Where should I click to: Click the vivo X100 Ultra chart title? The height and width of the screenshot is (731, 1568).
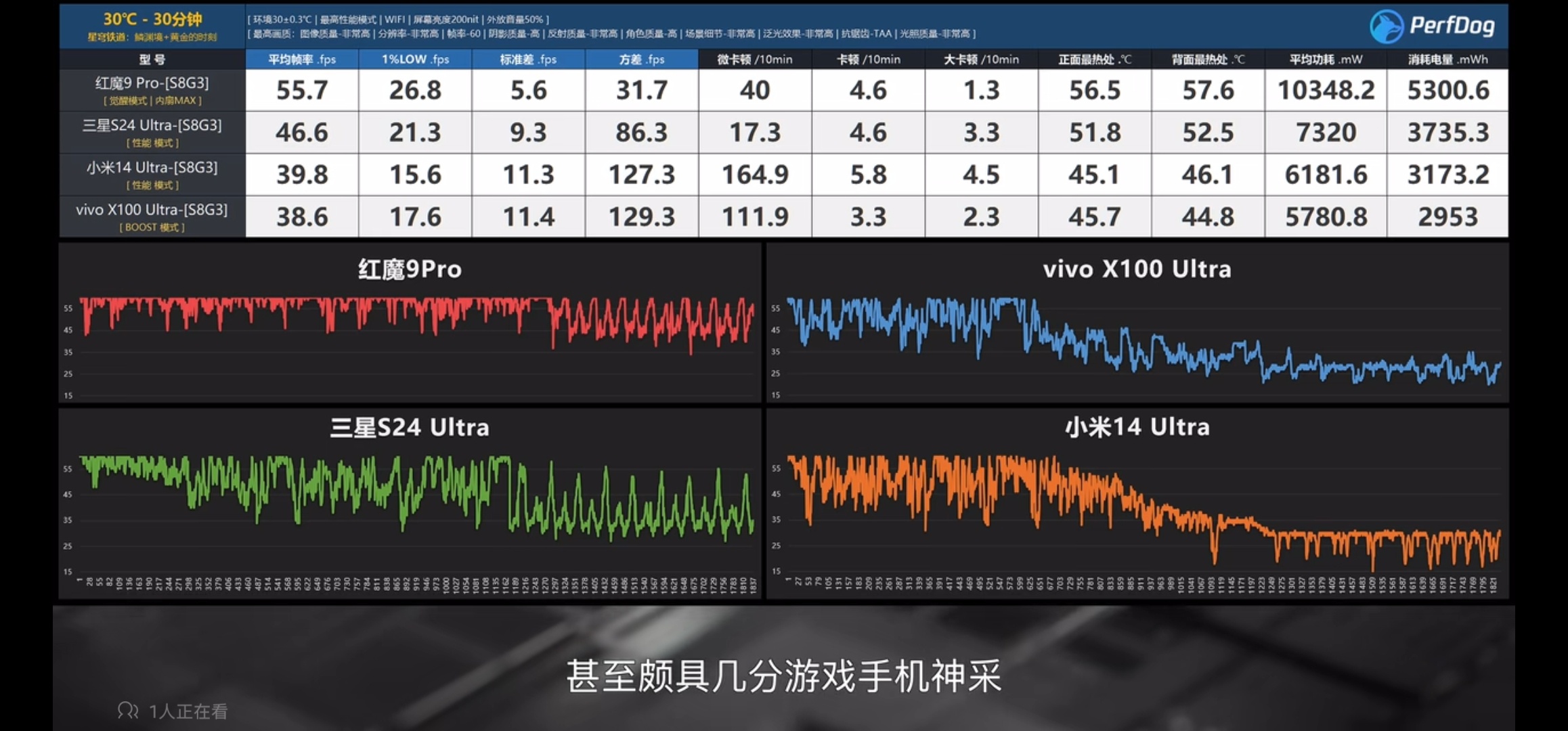(x=1137, y=269)
